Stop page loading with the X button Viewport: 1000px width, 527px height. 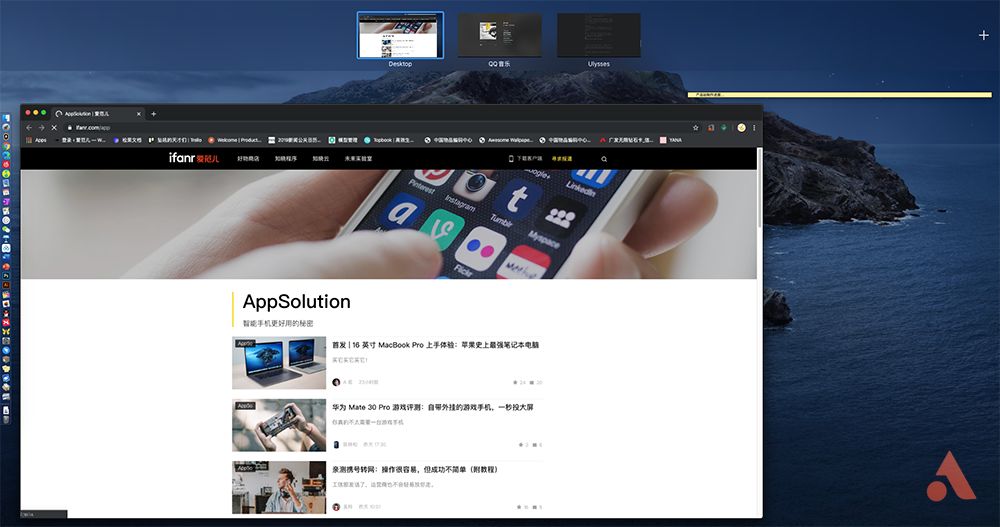(x=54, y=128)
